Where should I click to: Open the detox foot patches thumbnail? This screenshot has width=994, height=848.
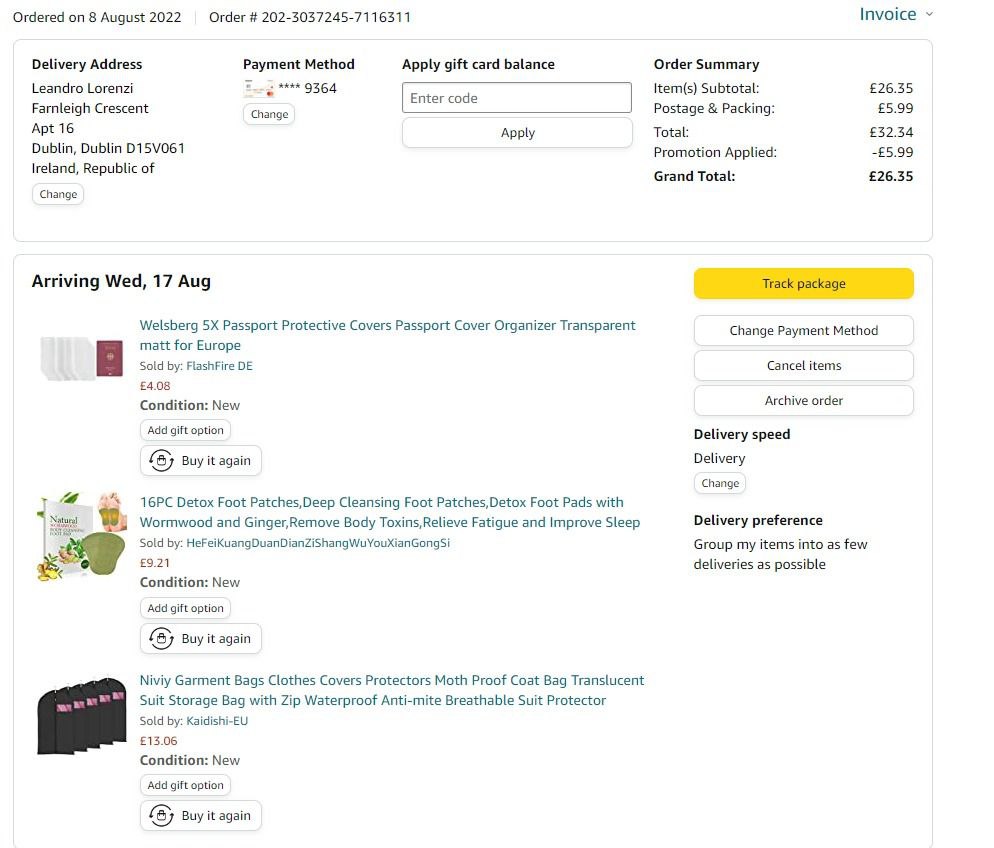coord(82,535)
